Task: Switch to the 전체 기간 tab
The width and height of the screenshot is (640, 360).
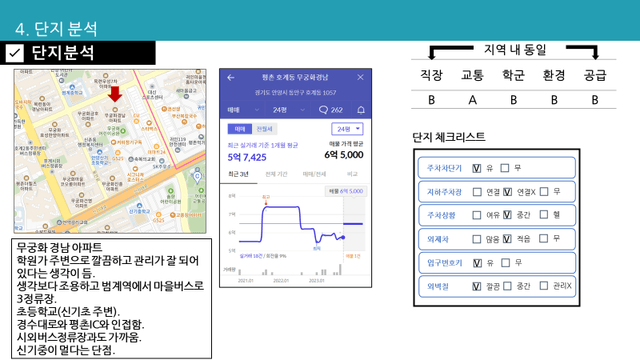Action: click(x=276, y=174)
